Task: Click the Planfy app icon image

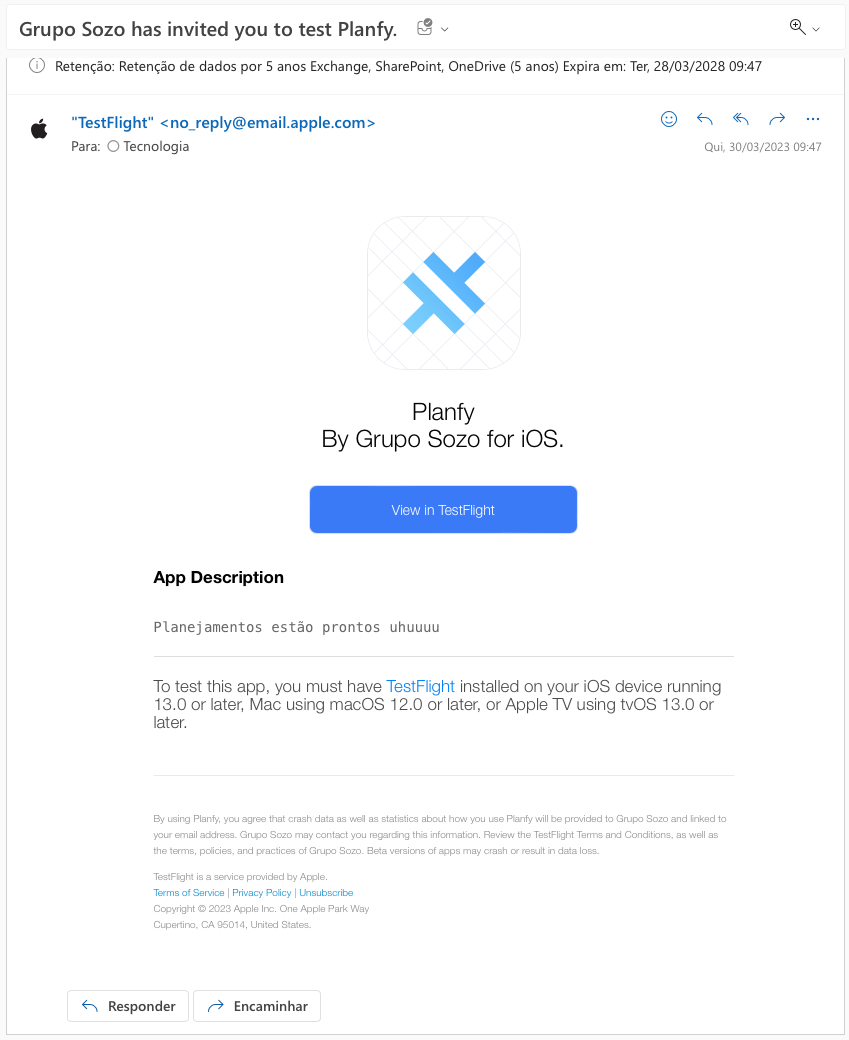Action: pos(444,292)
